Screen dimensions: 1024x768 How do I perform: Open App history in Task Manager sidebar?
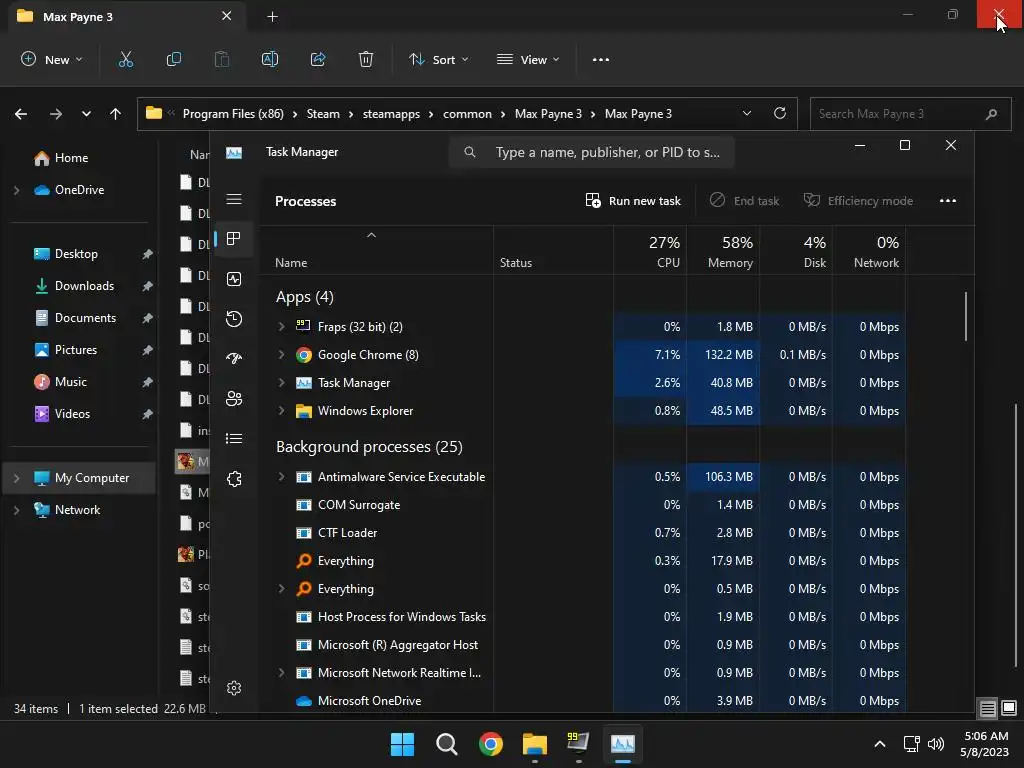click(234, 319)
